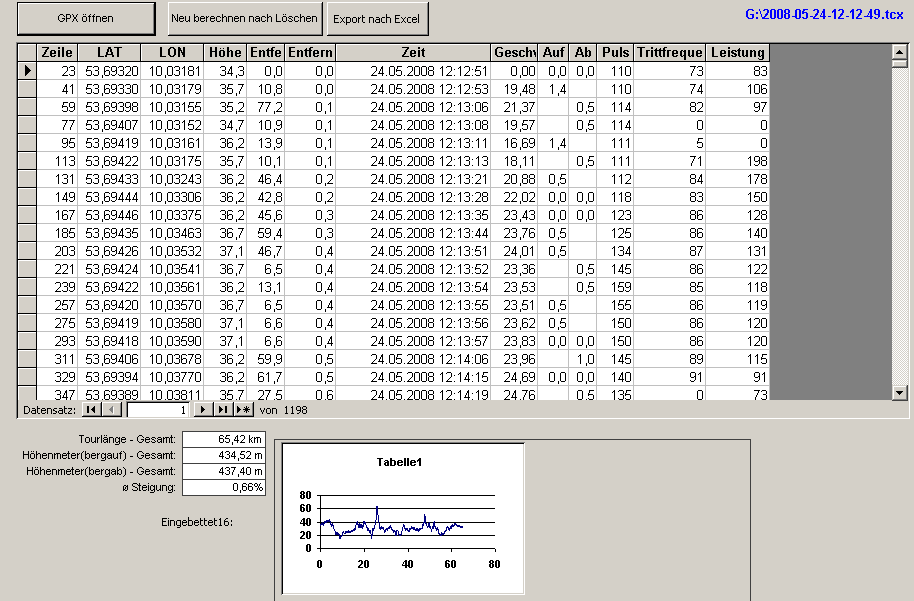Click Neu berechnen nach Löschen
The height and width of the screenshot is (601, 914).
click(245, 18)
